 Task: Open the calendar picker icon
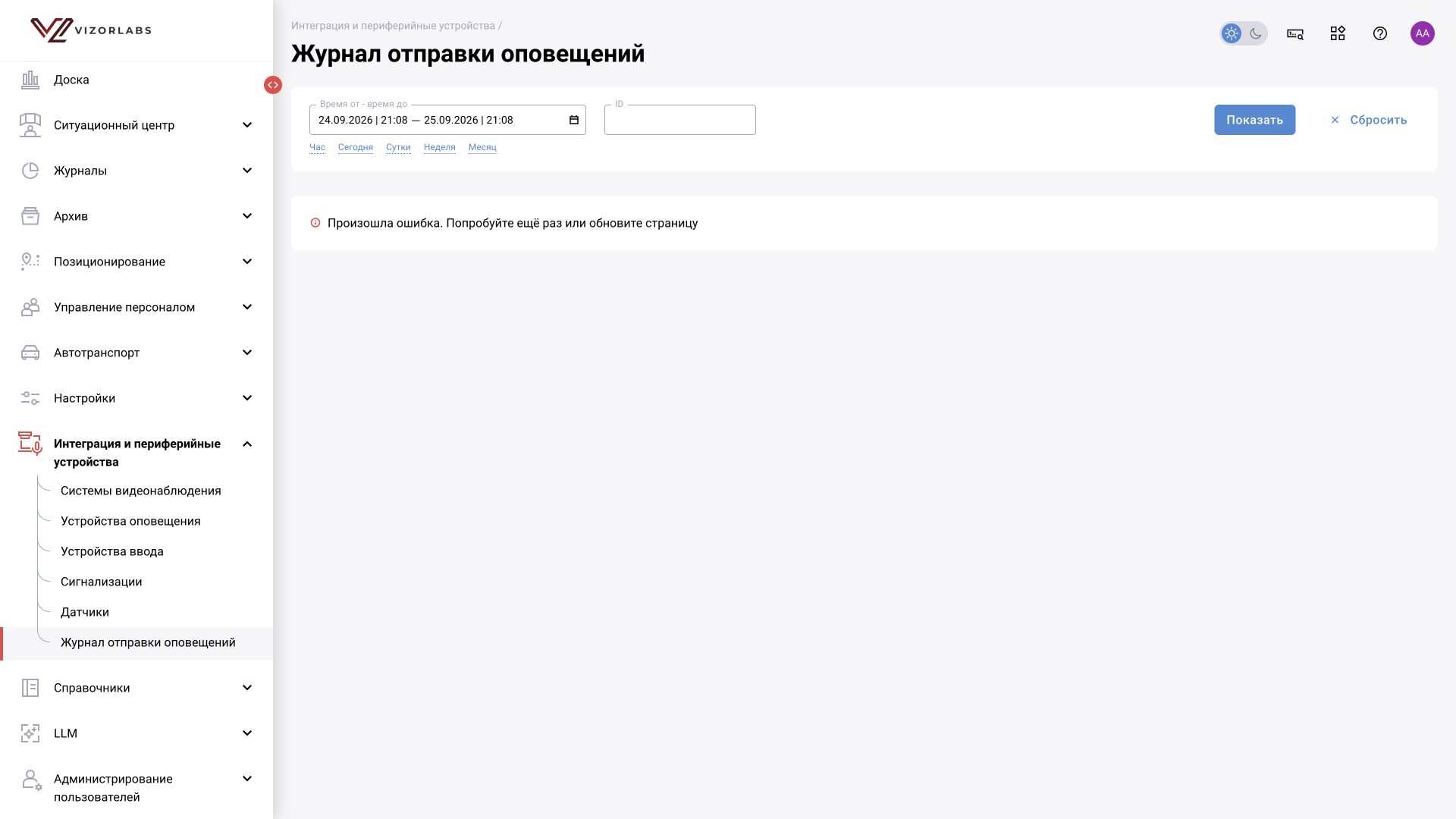click(x=574, y=120)
